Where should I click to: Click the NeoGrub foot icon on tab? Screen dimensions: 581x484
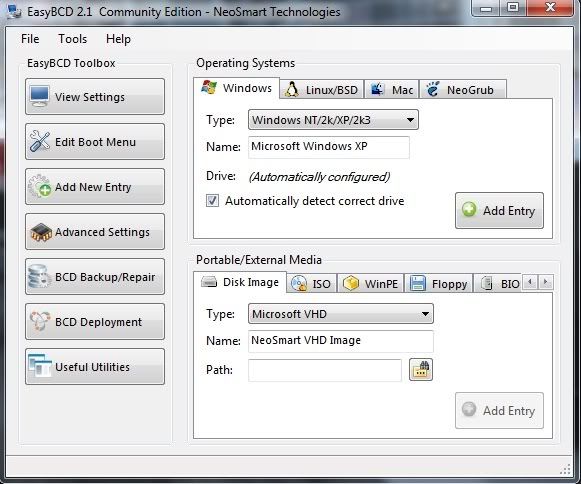433,89
